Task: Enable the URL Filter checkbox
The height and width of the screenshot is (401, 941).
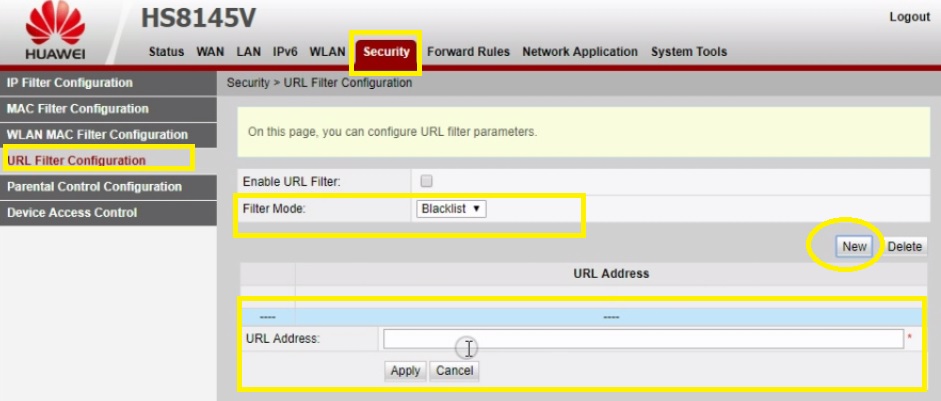Action: pyautogui.click(x=427, y=181)
